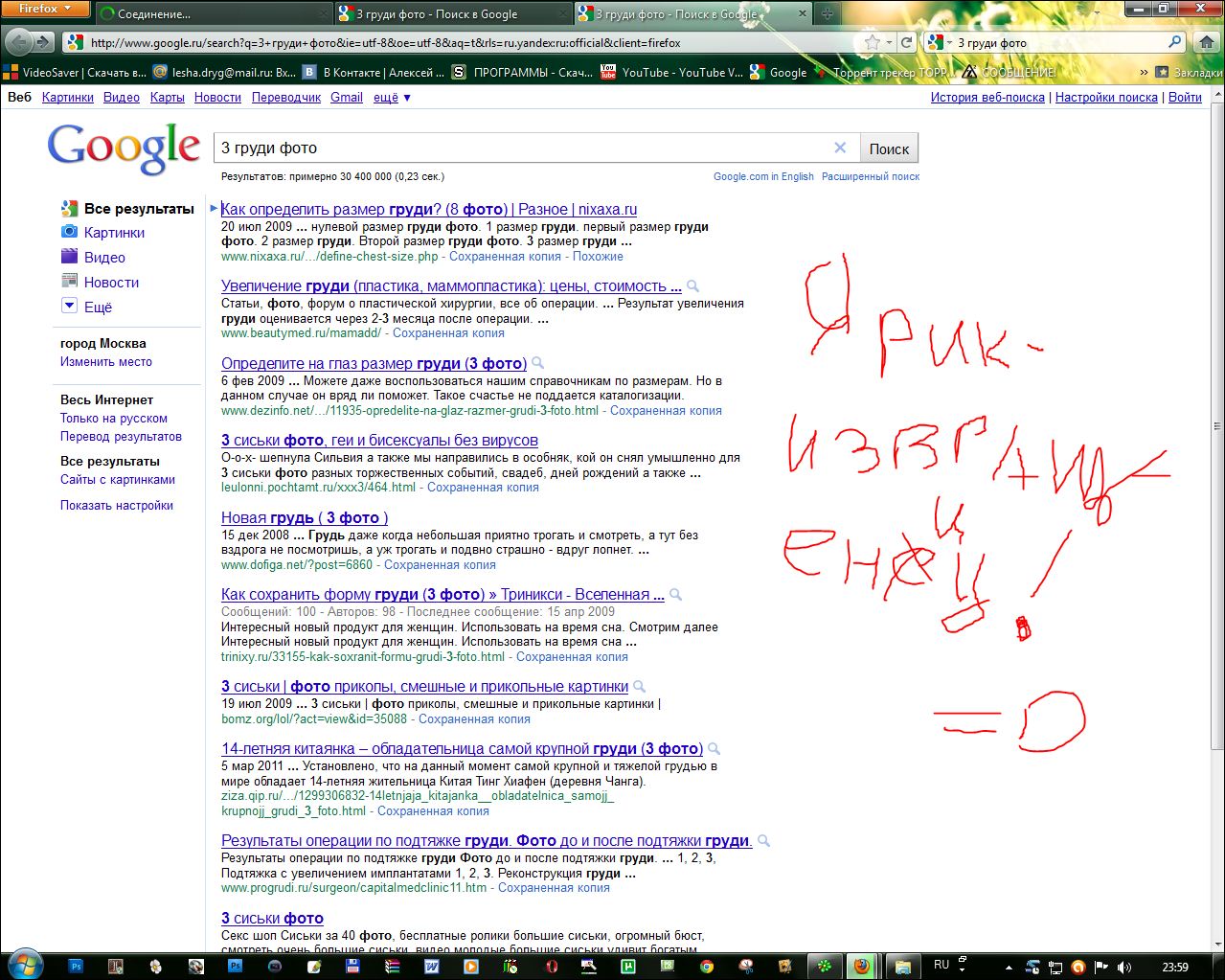Image resolution: width=1225 pixels, height=980 pixels.
Task: Click the Войти sign-in link
Action: point(1185,97)
